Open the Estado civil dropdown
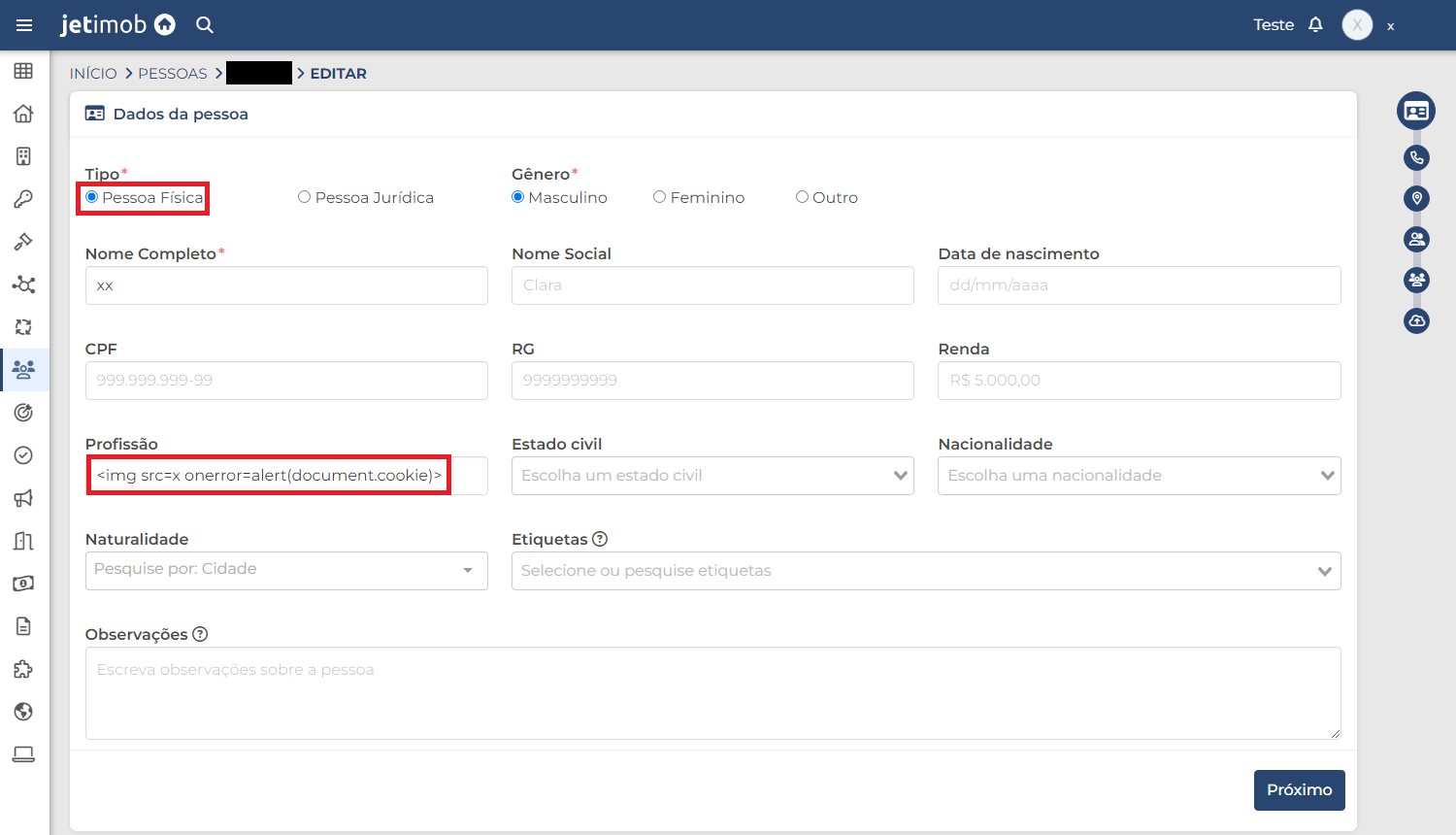1456x835 pixels. click(x=712, y=476)
